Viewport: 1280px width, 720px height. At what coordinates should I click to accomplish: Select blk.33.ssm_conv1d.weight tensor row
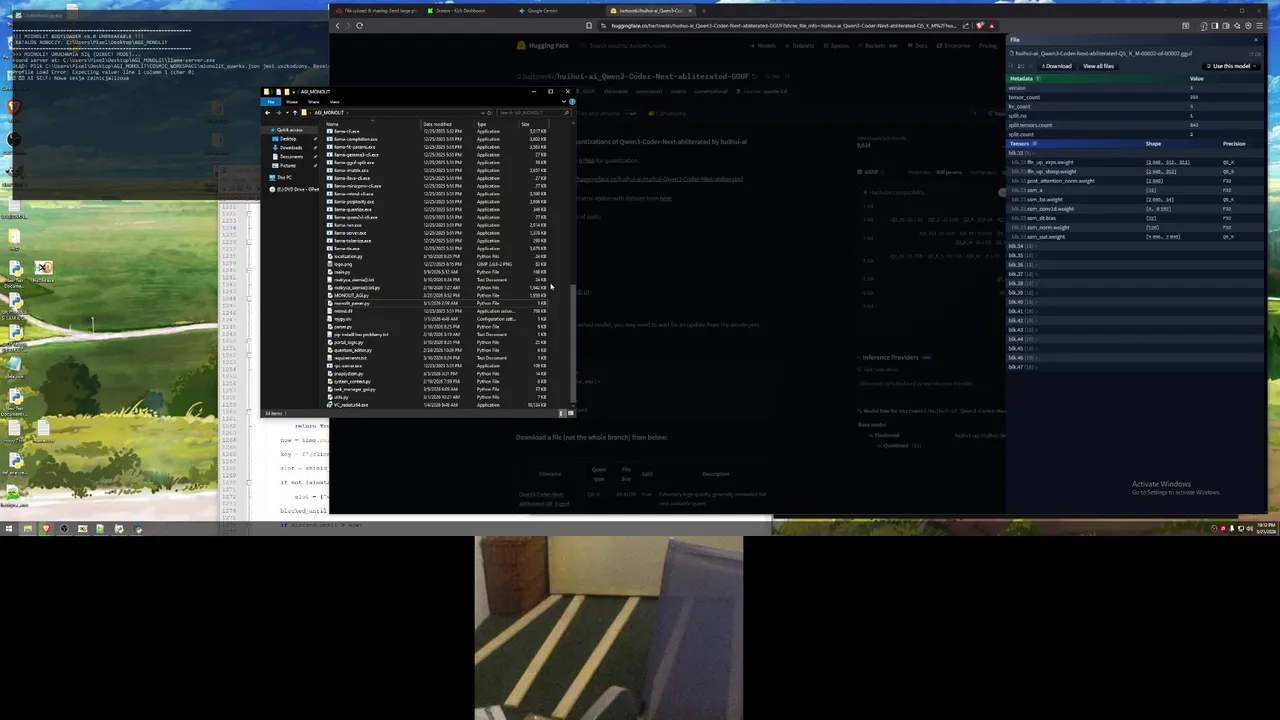click(x=1134, y=209)
